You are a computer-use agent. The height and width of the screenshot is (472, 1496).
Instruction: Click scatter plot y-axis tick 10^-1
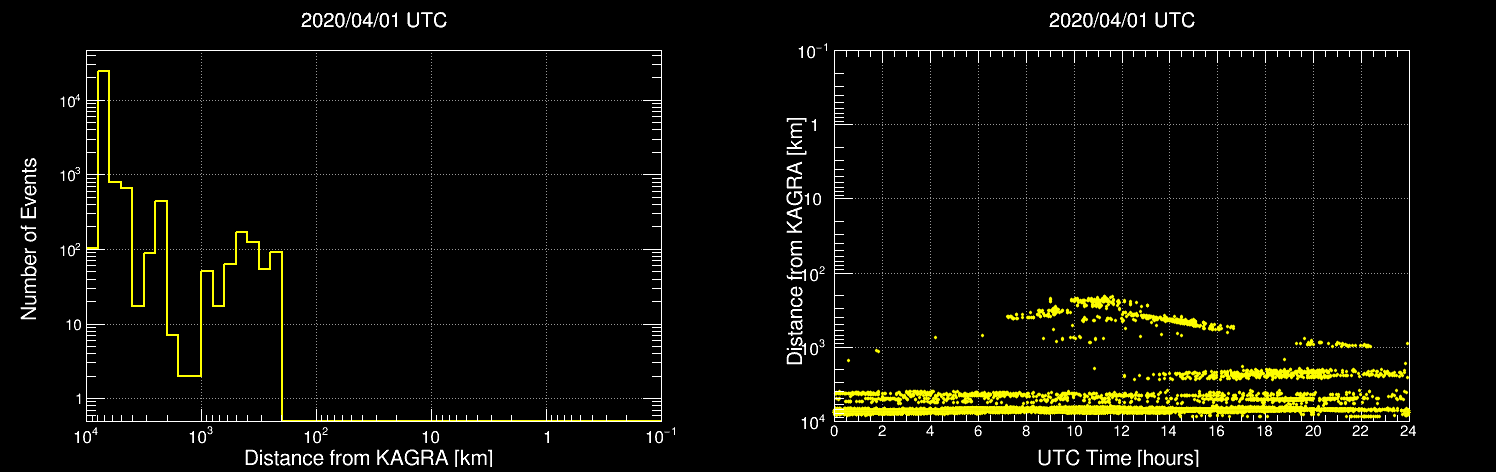pyautogui.click(x=813, y=50)
